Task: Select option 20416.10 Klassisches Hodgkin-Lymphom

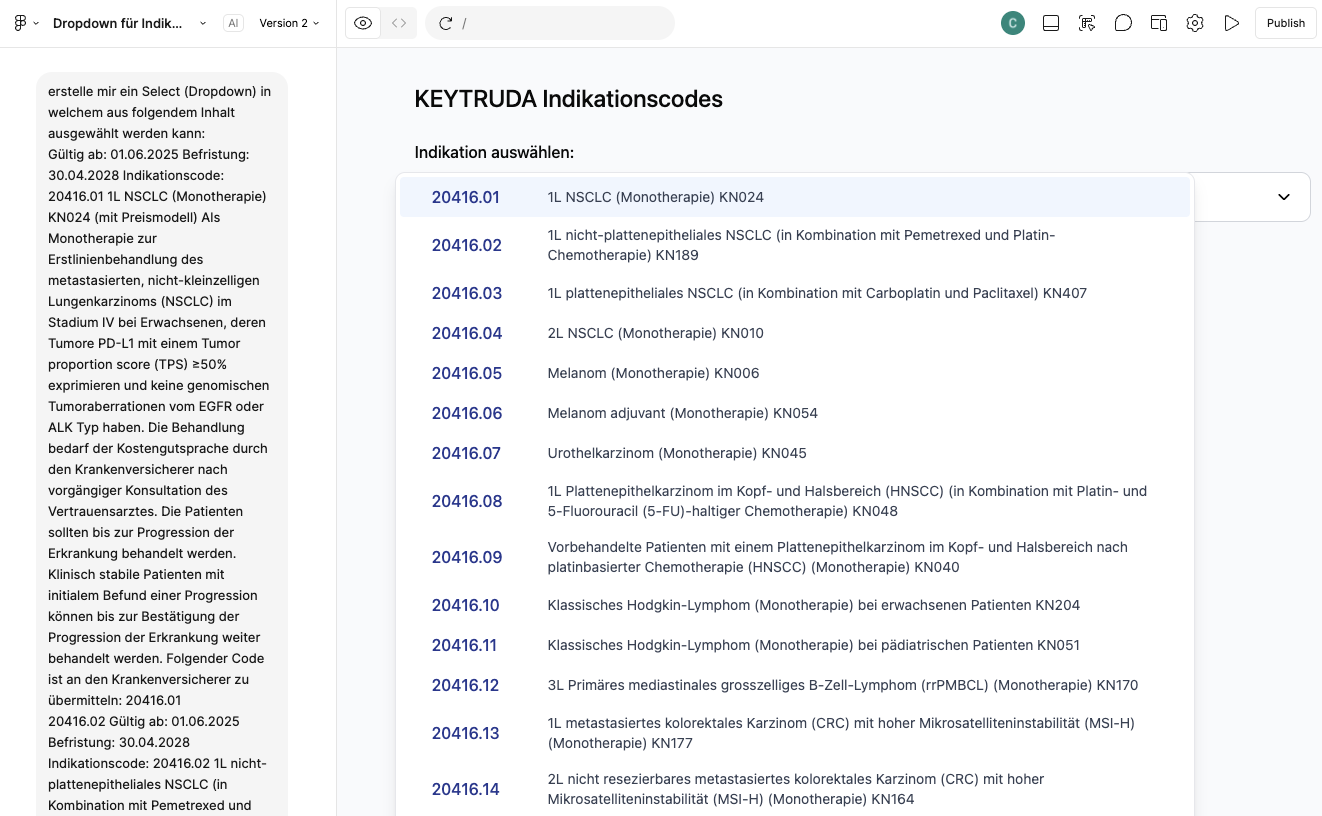Action: click(795, 605)
